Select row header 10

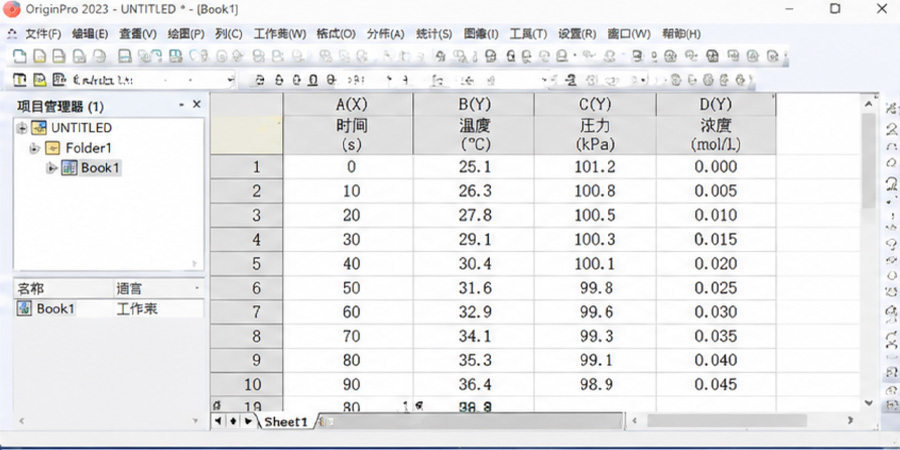click(x=247, y=384)
